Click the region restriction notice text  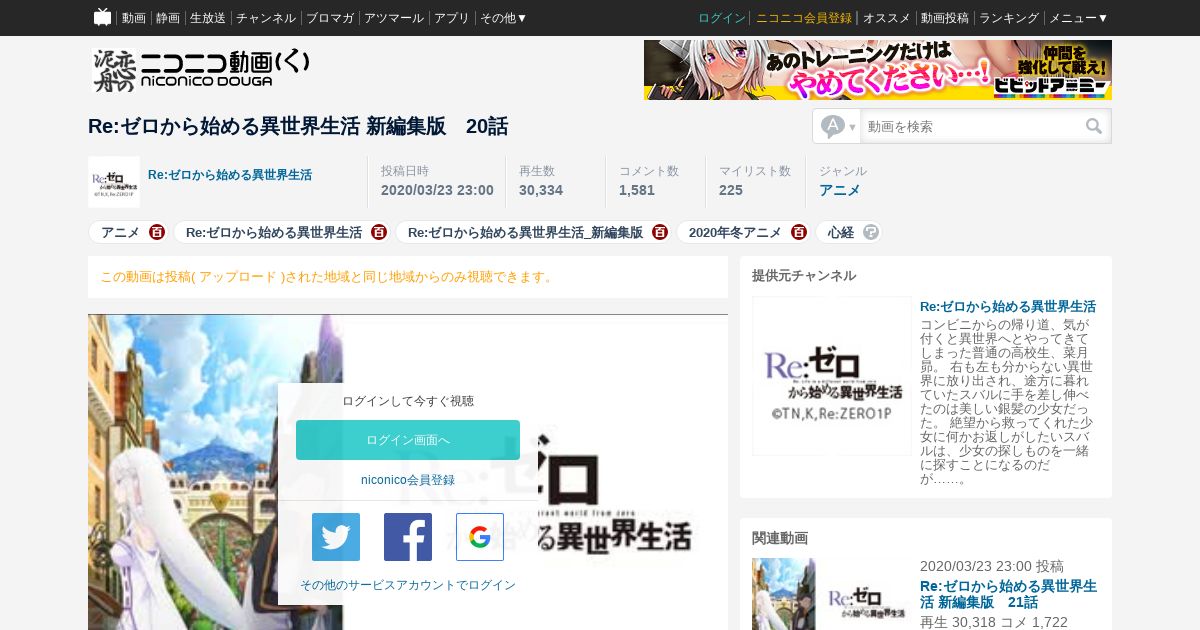click(327, 276)
